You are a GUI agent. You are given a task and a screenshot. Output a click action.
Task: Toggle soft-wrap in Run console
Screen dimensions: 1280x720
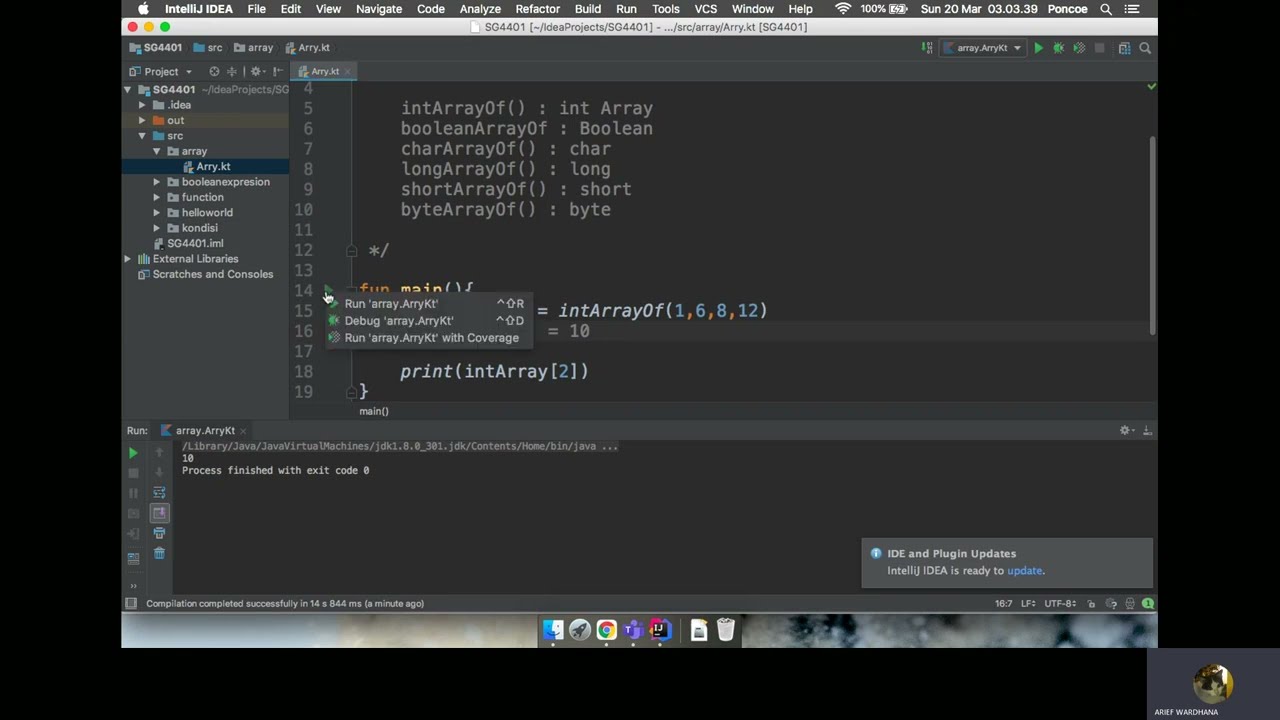pyautogui.click(x=159, y=492)
